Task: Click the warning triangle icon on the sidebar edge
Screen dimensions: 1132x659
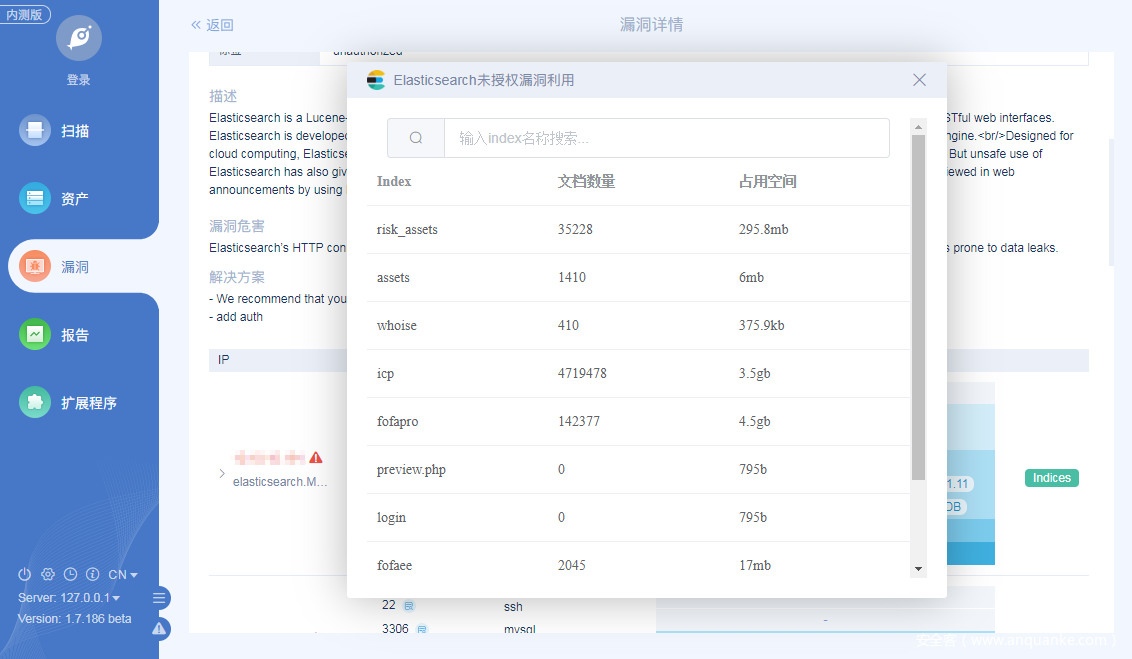Action: point(160,629)
